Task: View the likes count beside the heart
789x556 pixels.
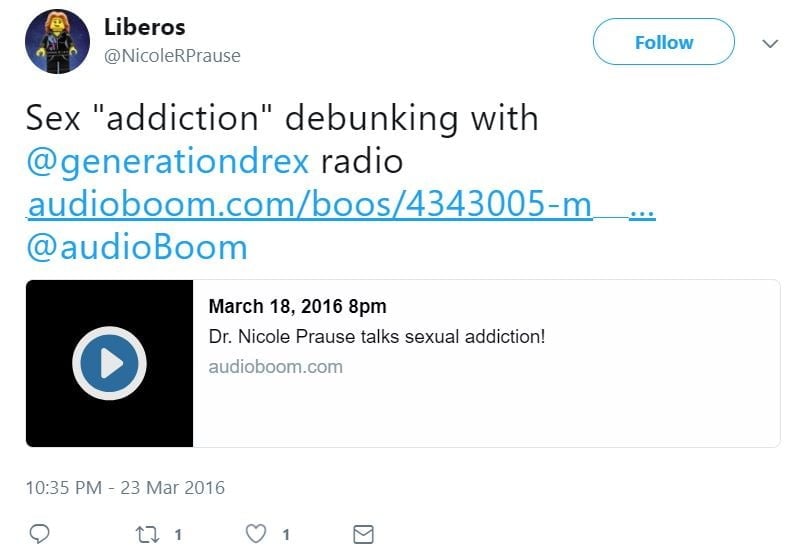Action: (x=286, y=534)
